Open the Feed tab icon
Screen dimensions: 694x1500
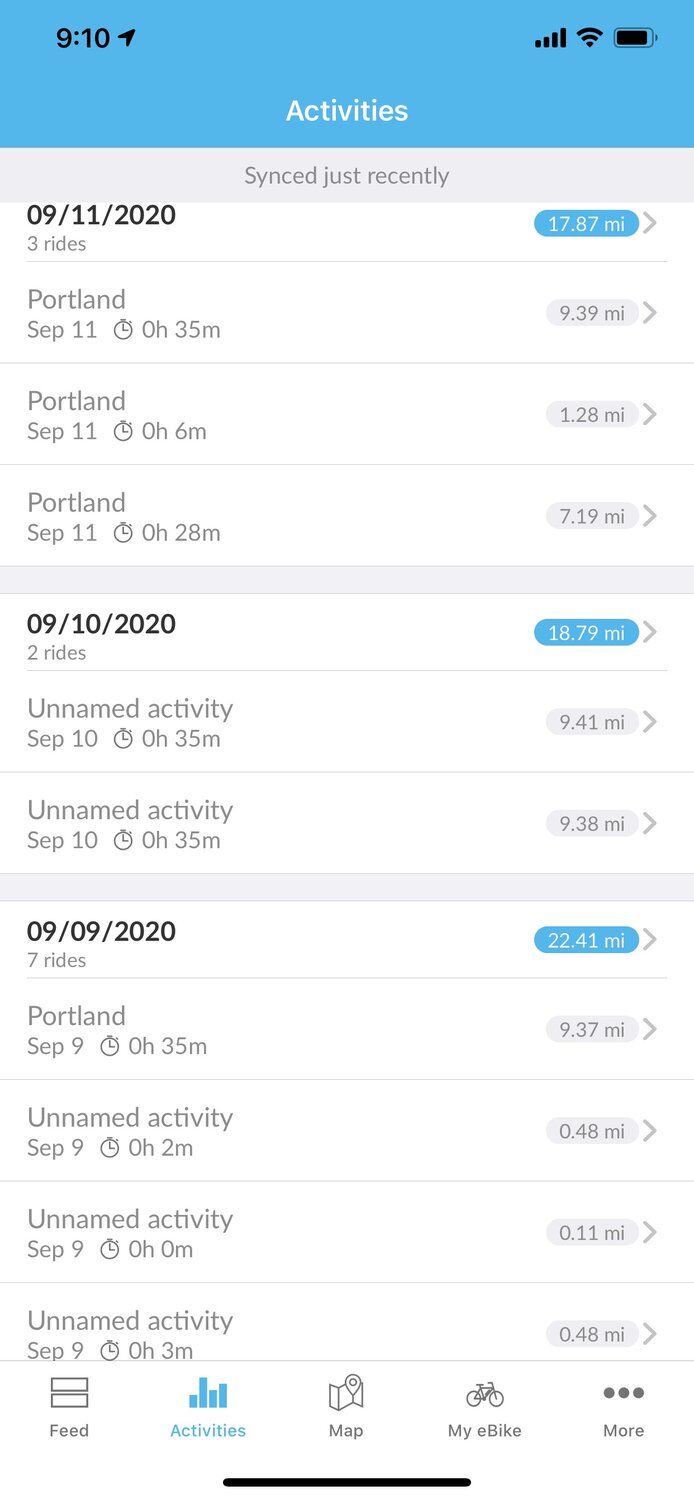pos(69,1393)
